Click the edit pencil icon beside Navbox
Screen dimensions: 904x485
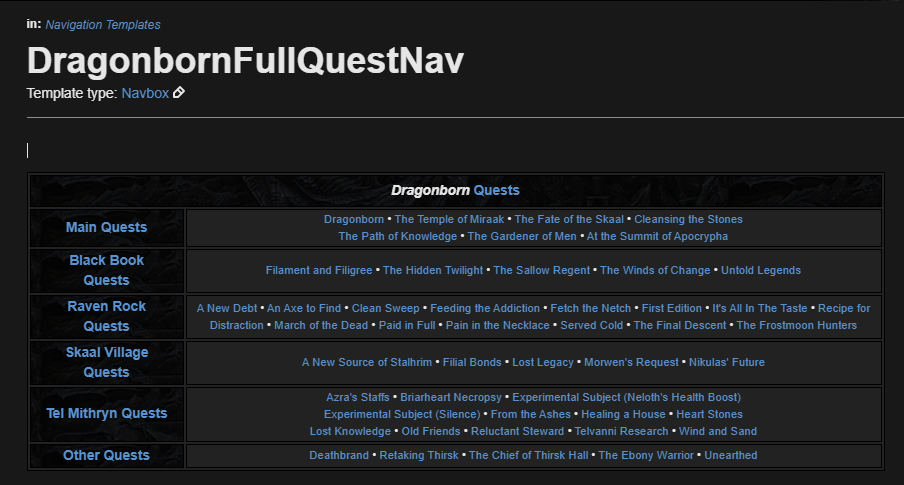(x=179, y=92)
